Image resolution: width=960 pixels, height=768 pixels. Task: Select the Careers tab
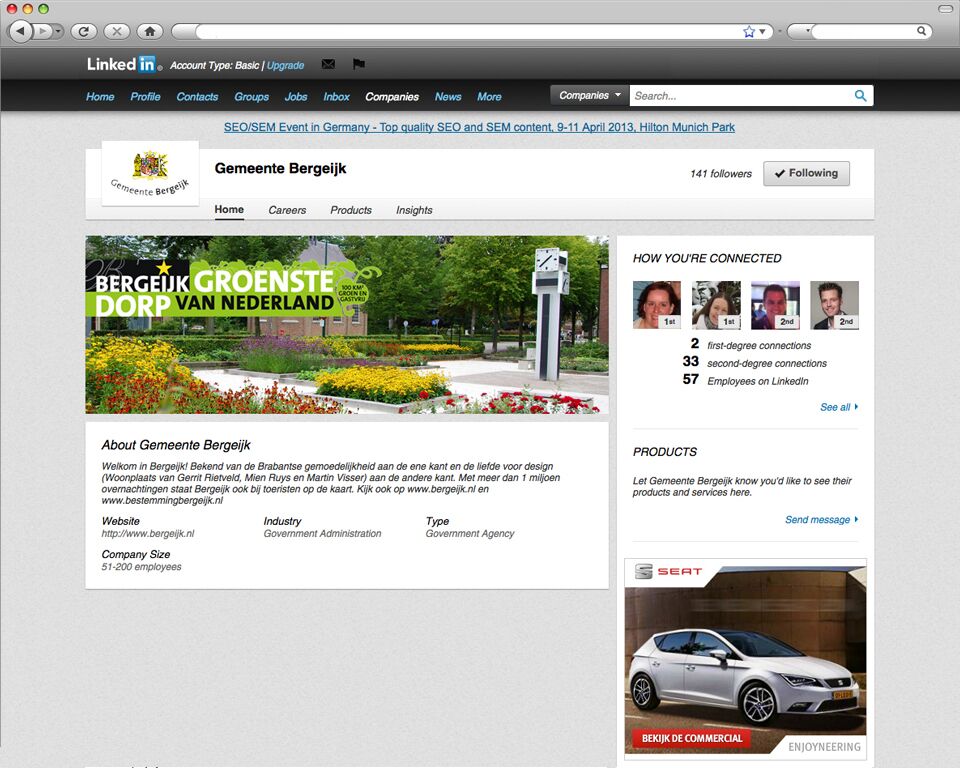287,210
